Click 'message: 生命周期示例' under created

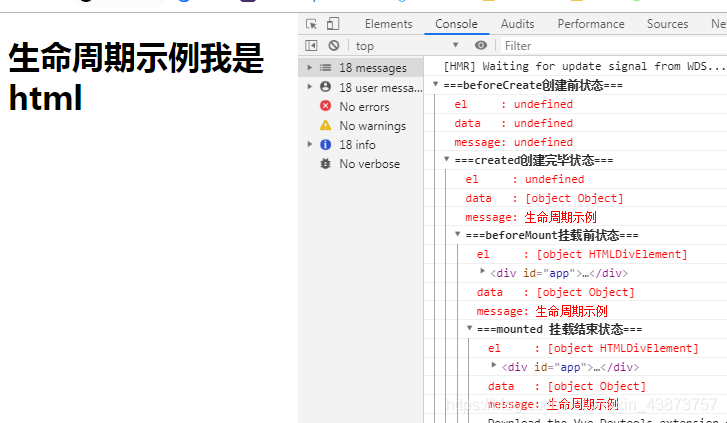point(531,217)
